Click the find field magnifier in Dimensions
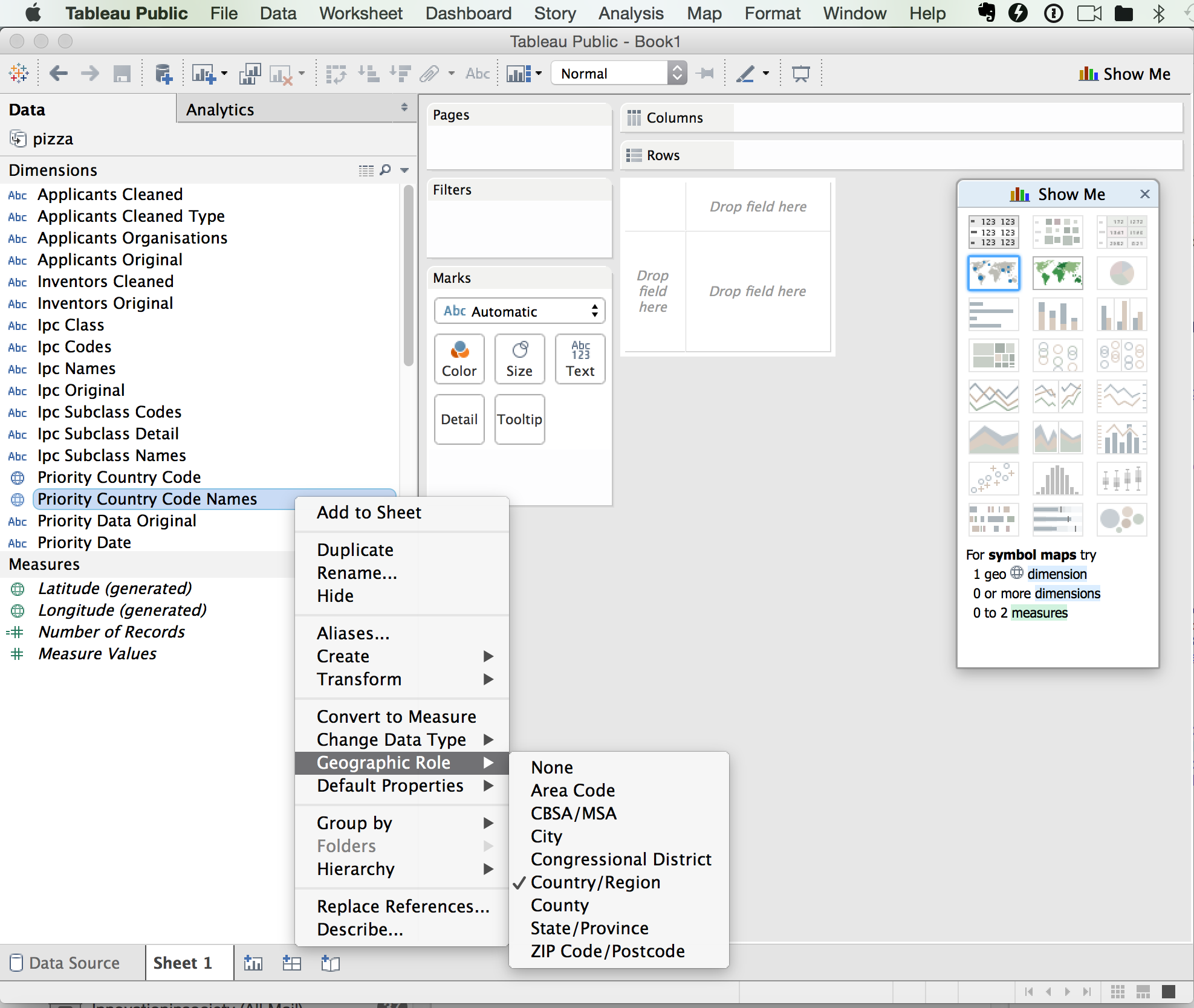Image resolution: width=1194 pixels, height=1008 pixels. (x=385, y=170)
